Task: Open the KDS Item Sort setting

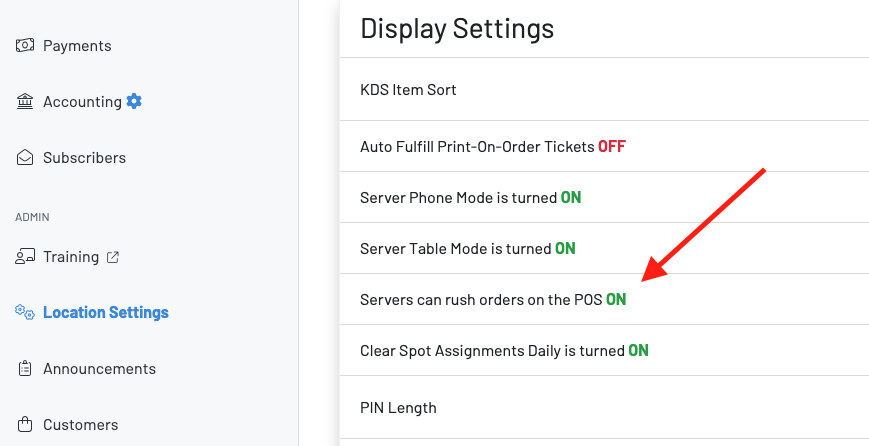Action: (408, 90)
